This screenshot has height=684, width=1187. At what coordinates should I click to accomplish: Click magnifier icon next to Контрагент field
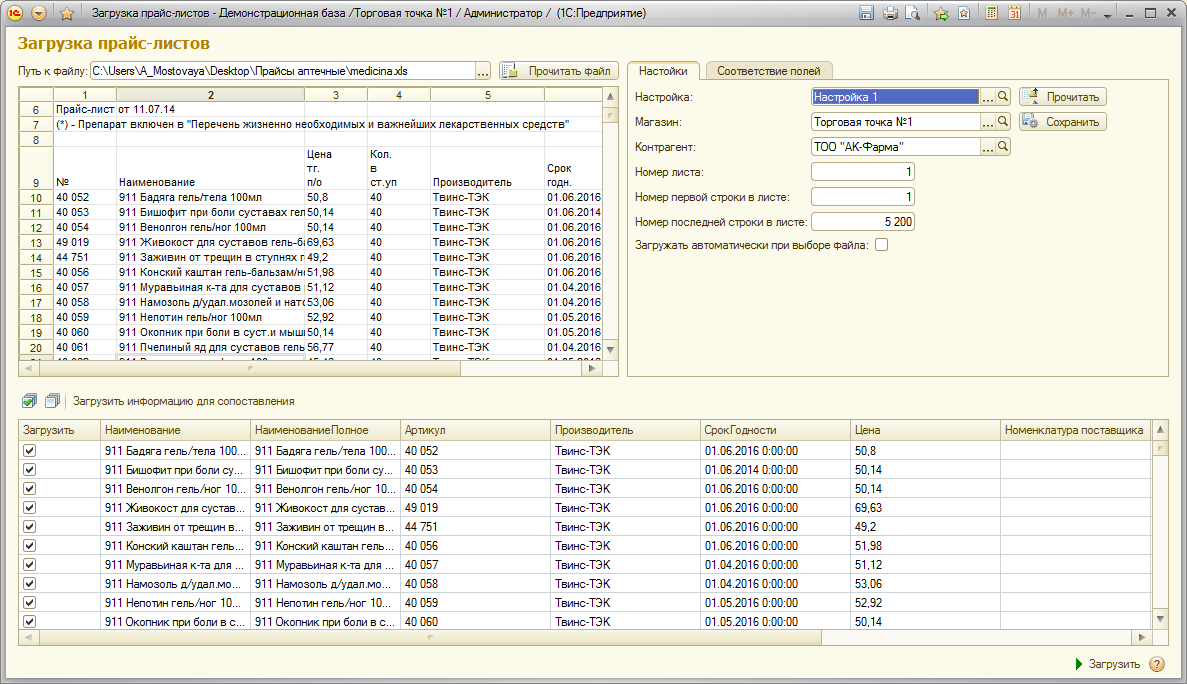click(1003, 146)
